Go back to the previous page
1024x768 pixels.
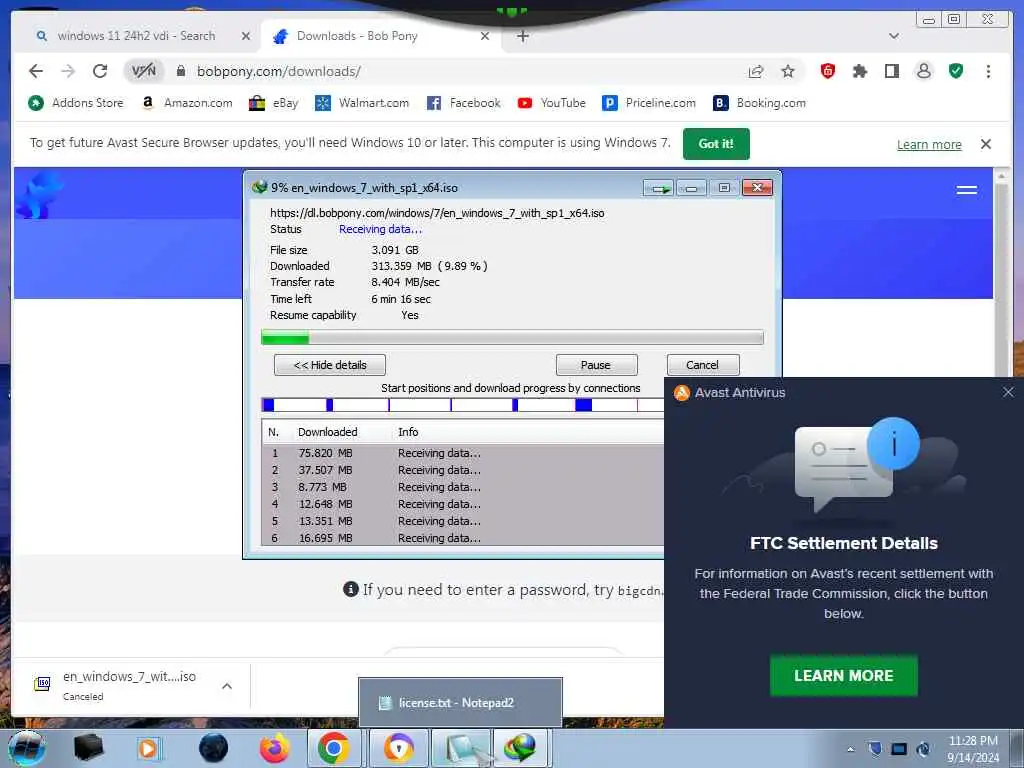pyautogui.click(x=36, y=71)
